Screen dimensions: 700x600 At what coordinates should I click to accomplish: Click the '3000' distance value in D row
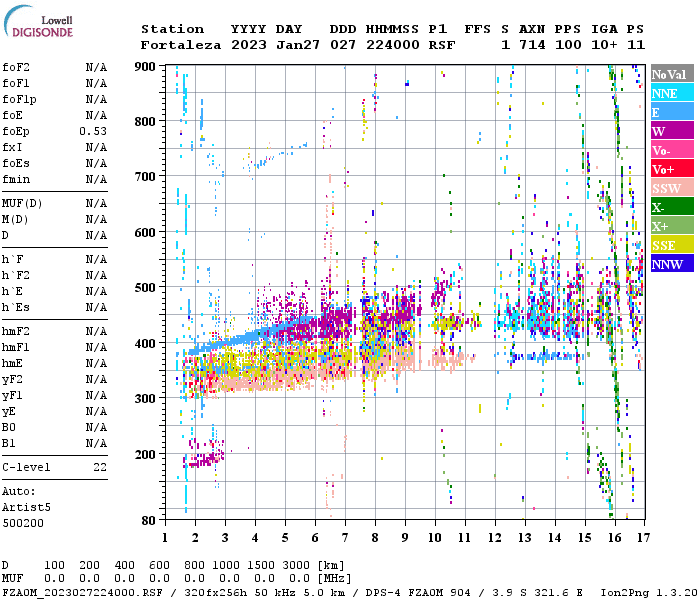(x=296, y=565)
